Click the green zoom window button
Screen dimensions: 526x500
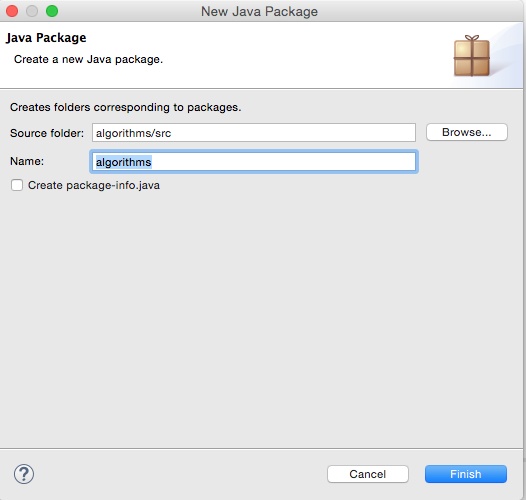(52, 11)
